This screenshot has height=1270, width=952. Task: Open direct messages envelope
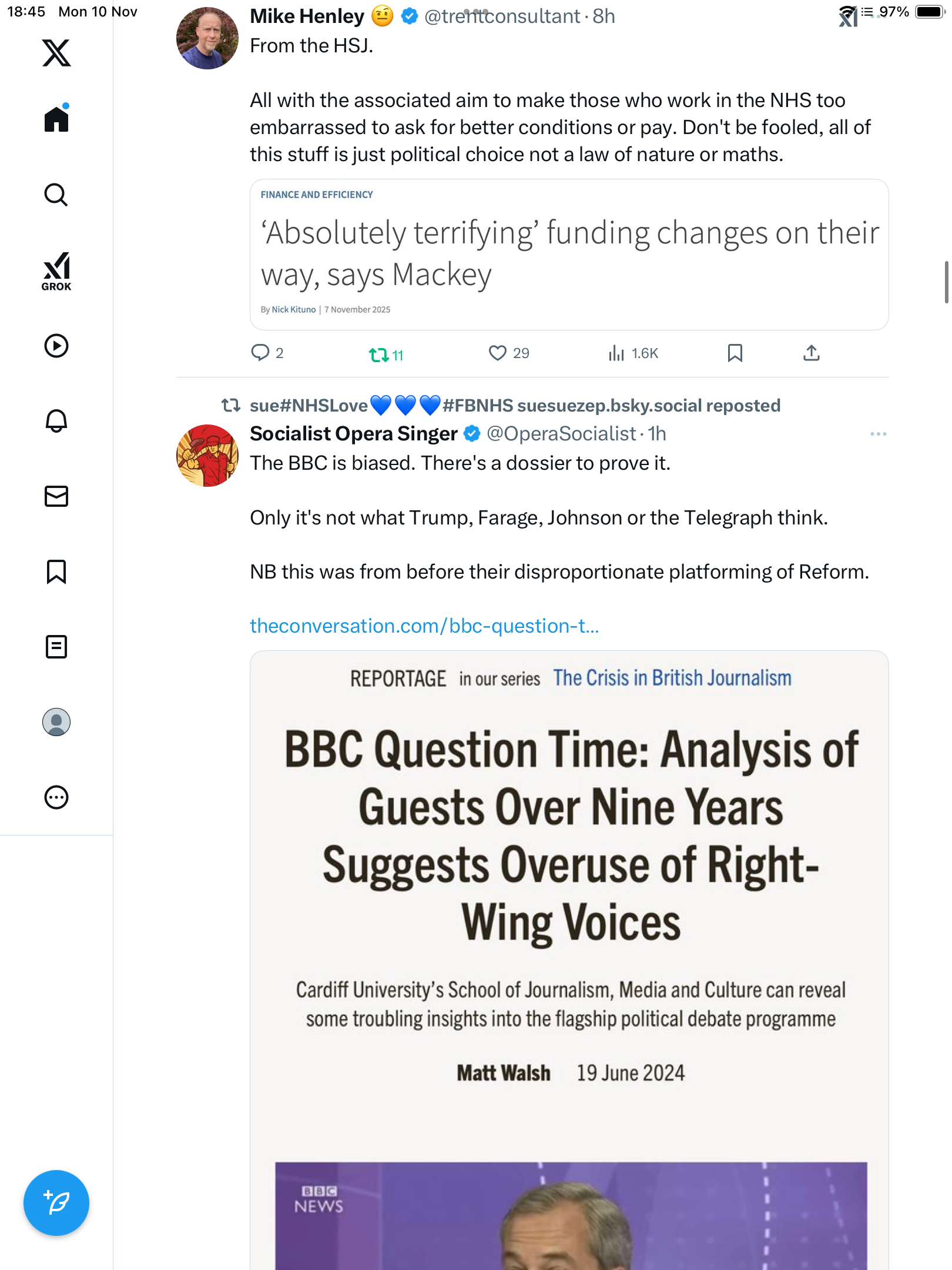[x=56, y=496]
